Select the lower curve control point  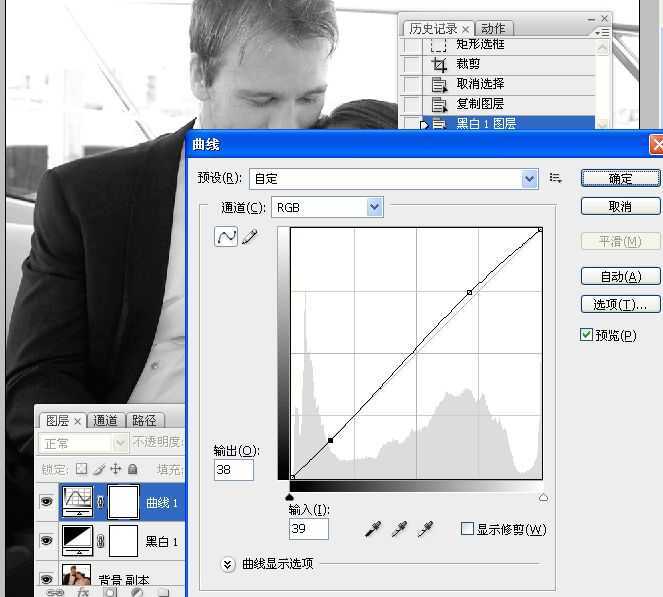point(330,440)
